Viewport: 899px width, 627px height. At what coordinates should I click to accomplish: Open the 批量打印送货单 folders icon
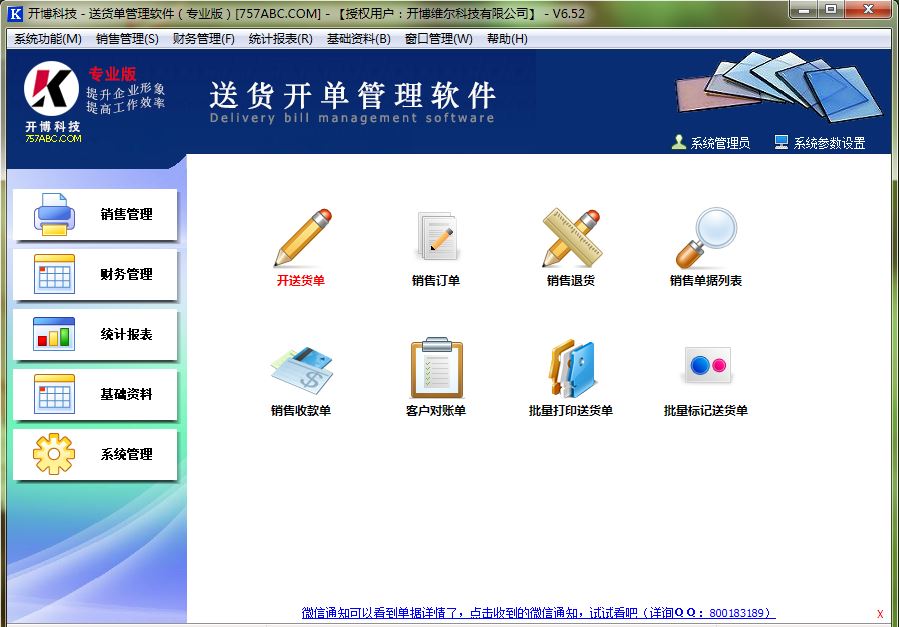click(x=572, y=369)
